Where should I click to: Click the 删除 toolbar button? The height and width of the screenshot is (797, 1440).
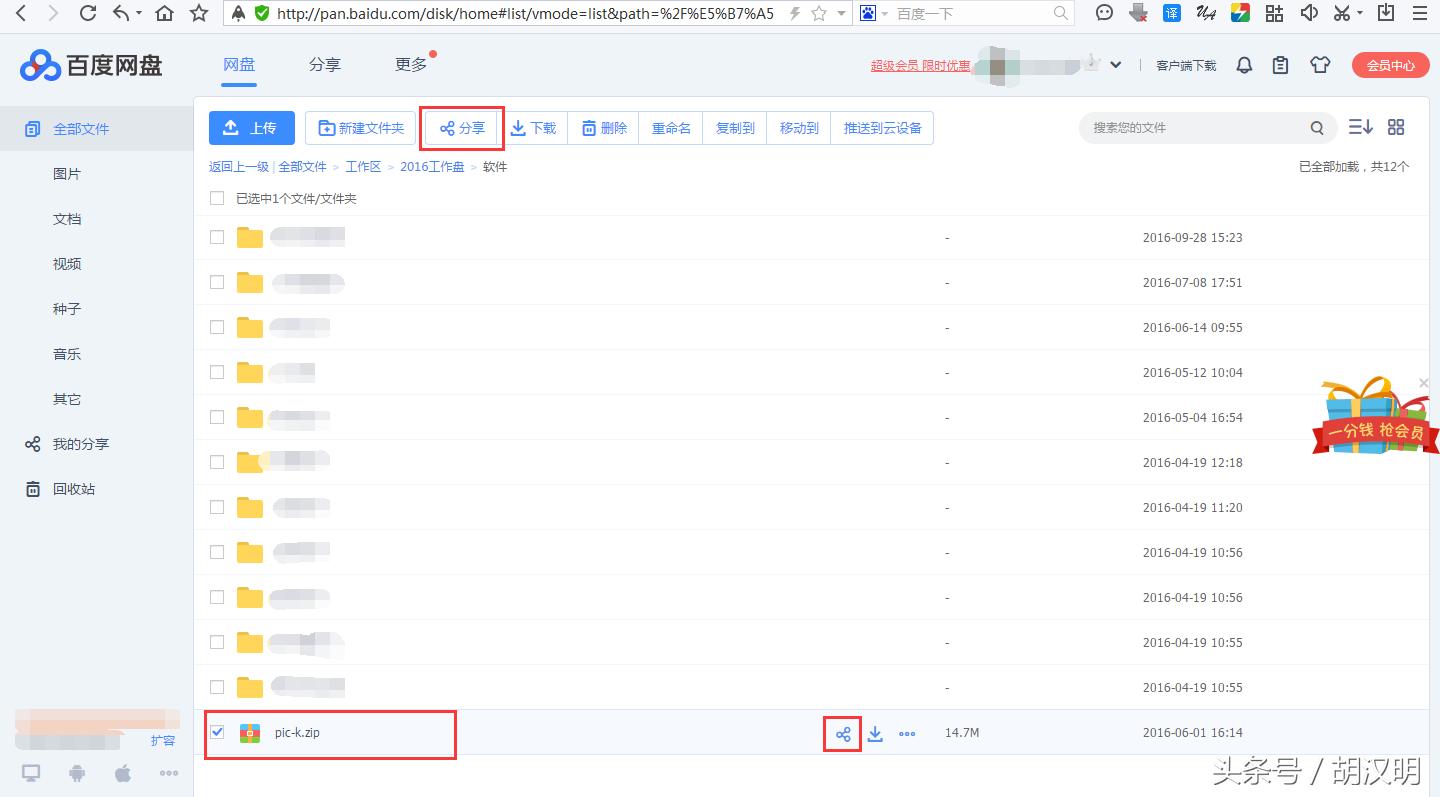604,128
